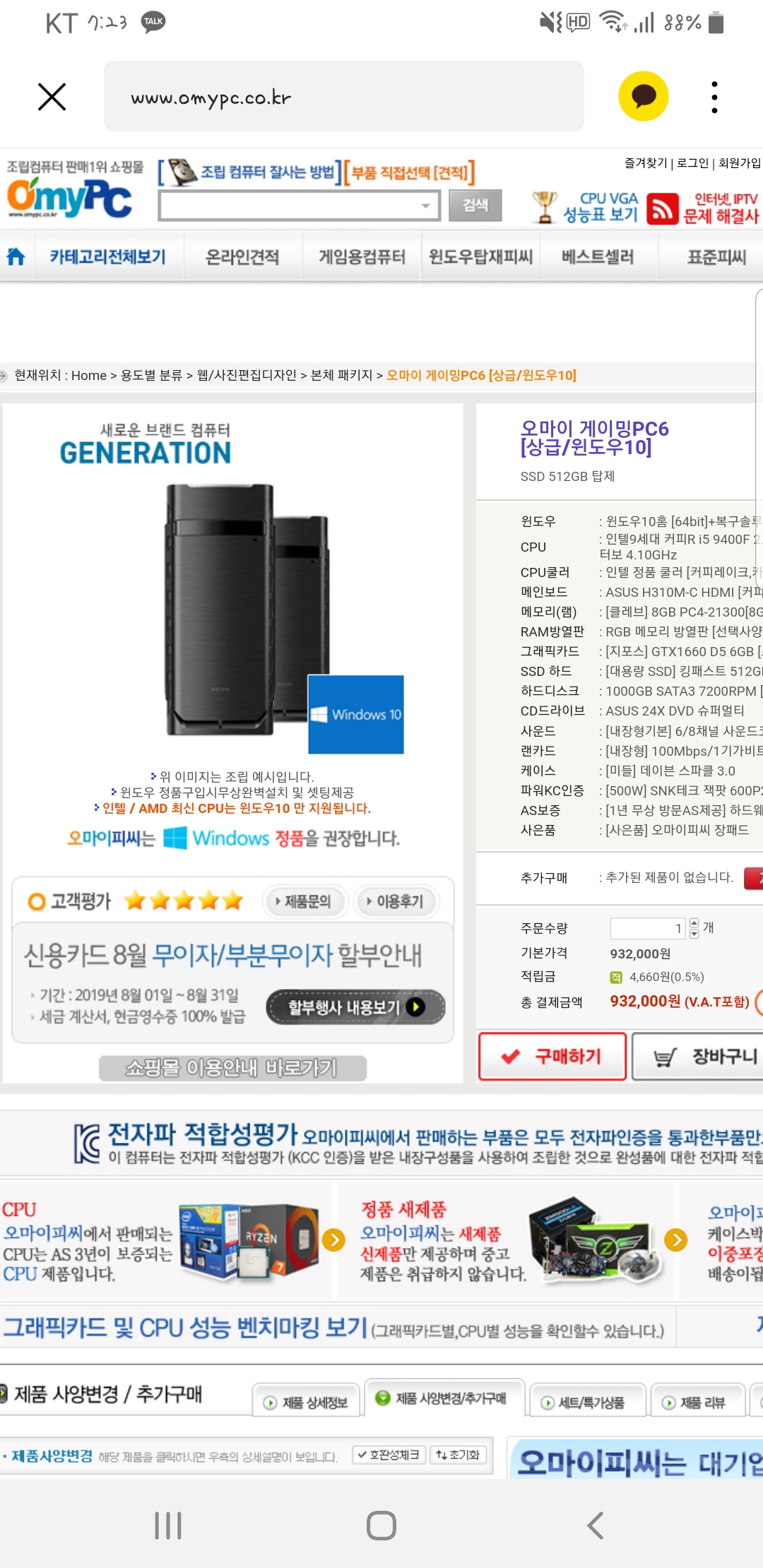Open 베스트셀러 menu item
This screenshot has height=1568, width=763.
tap(598, 256)
